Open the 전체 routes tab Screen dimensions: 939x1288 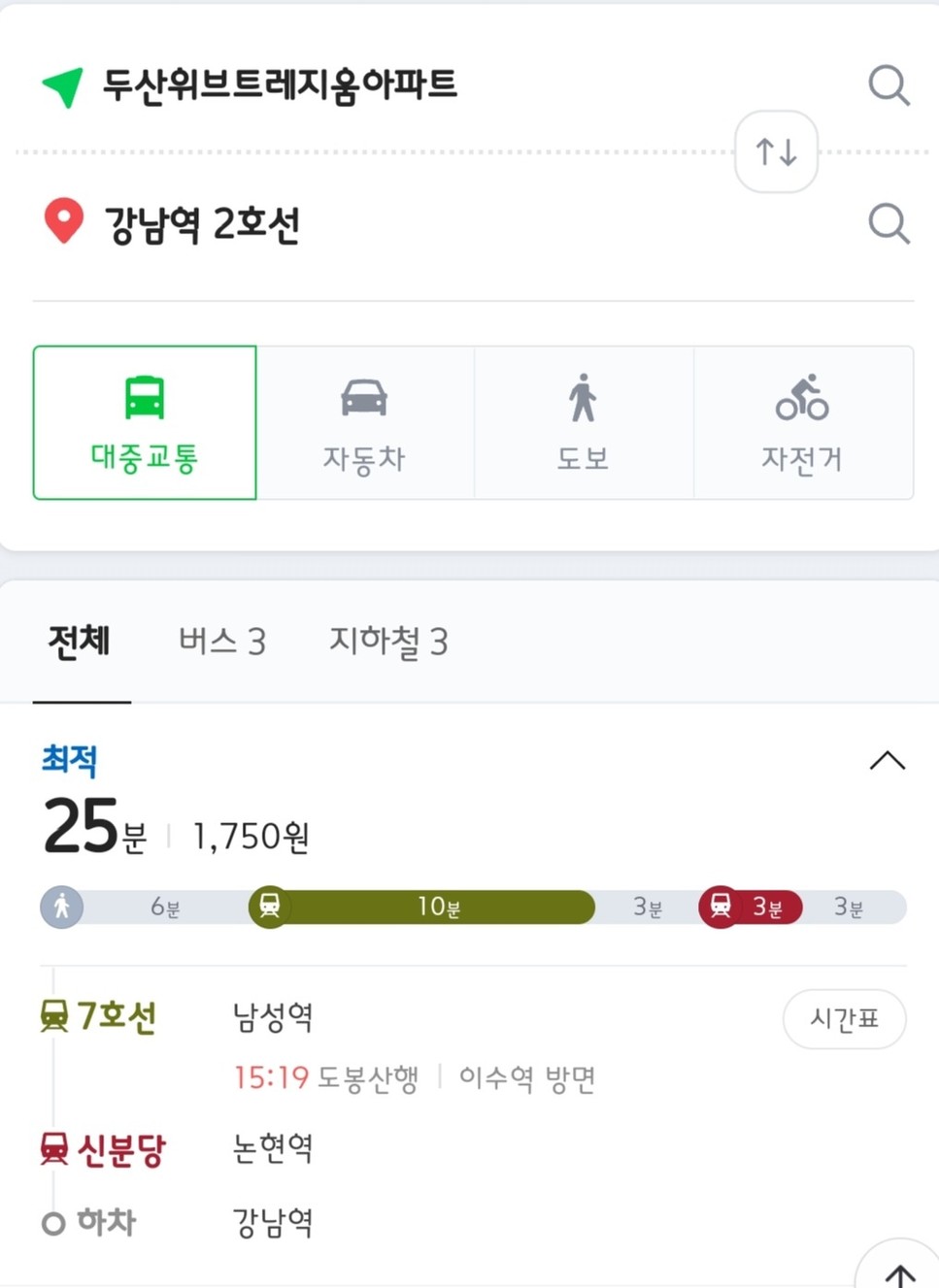80,642
